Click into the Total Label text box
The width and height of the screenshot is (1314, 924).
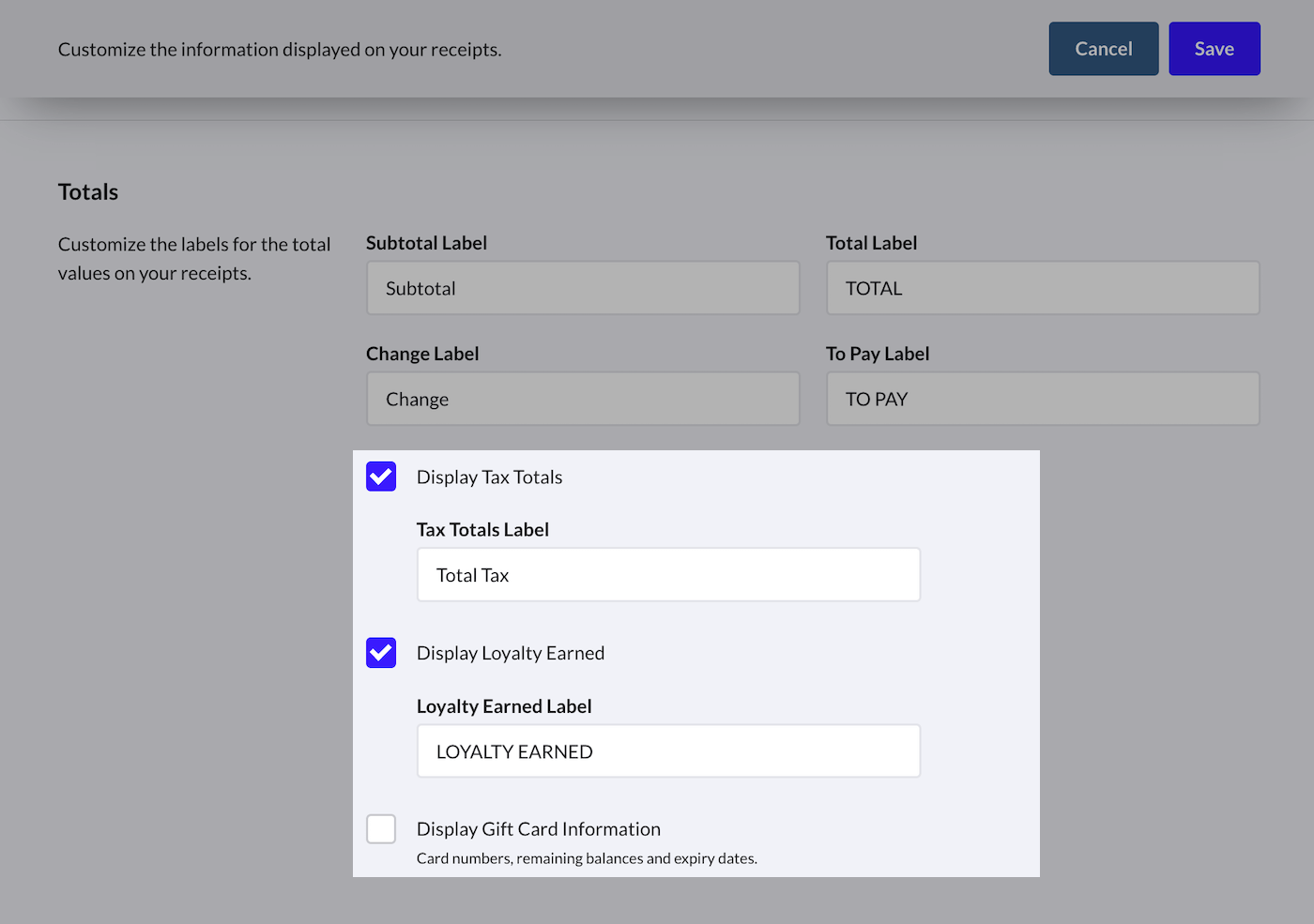tap(1042, 288)
